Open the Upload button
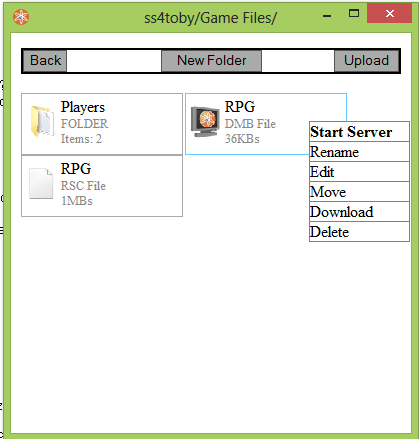Viewport: 419px width, 439px height. pyautogui.click(x=366, y=61)
